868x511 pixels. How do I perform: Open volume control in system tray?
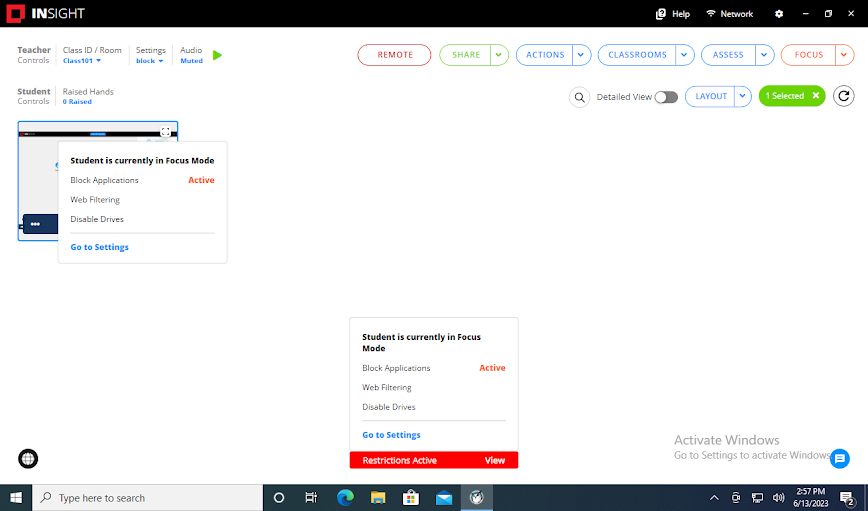(778, 498)
